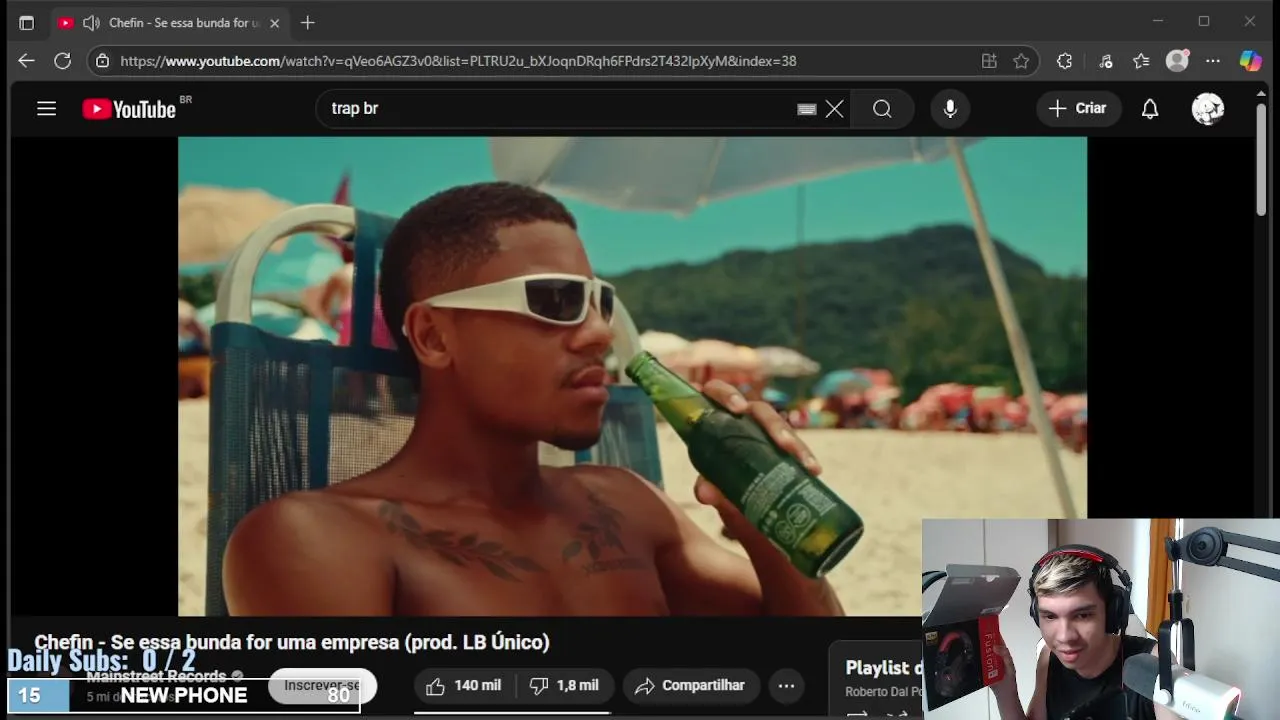Image resolution: width=1280 pixels, height=720 pixels.
Task: Minimize the browser window
Action: (x=1158, y=21)
